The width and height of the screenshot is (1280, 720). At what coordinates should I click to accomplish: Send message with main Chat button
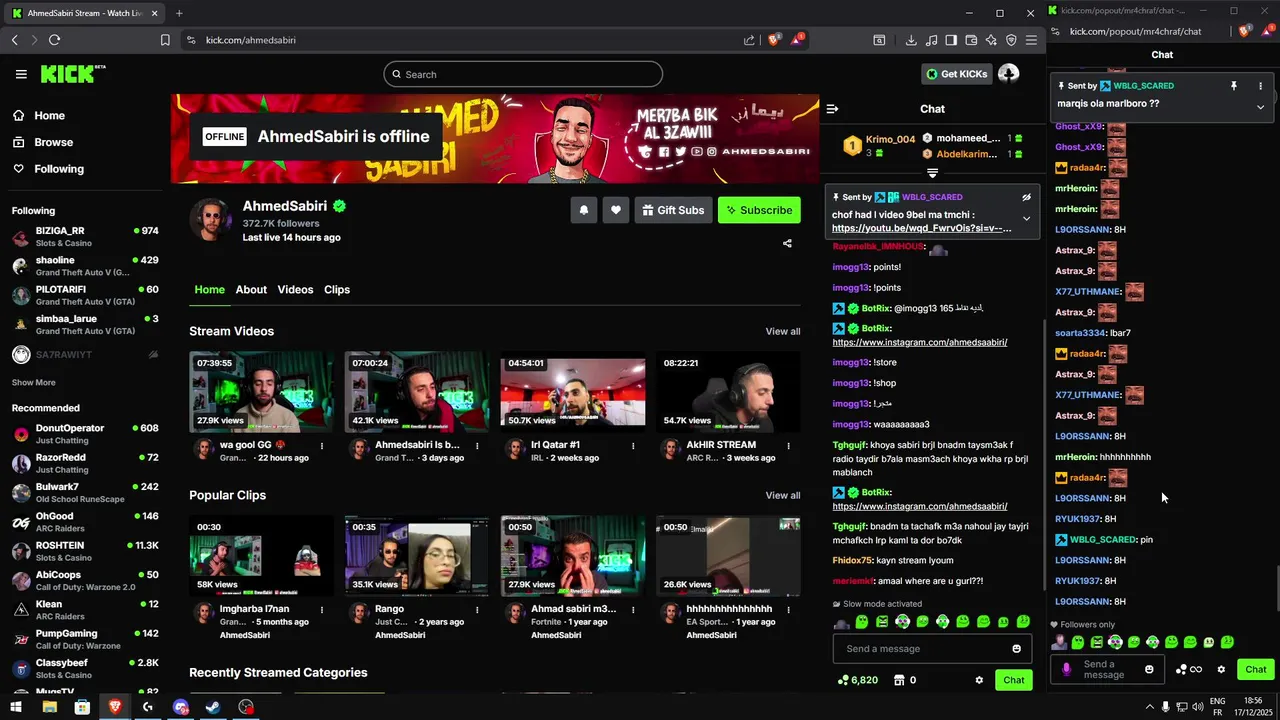coord(1014,680)
